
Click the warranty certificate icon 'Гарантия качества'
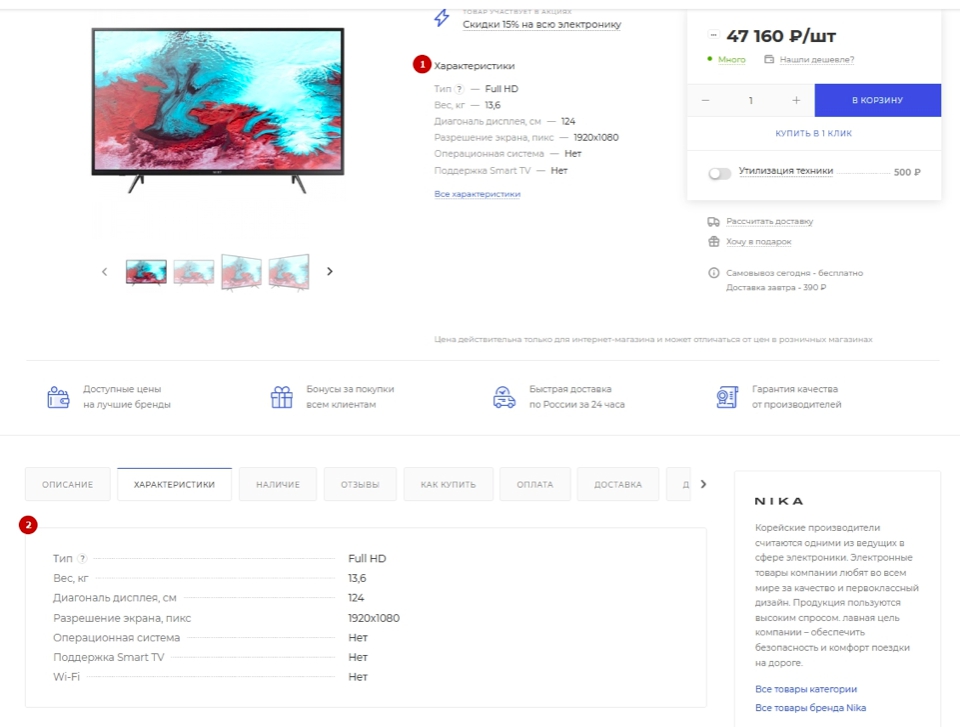point(727,397)
